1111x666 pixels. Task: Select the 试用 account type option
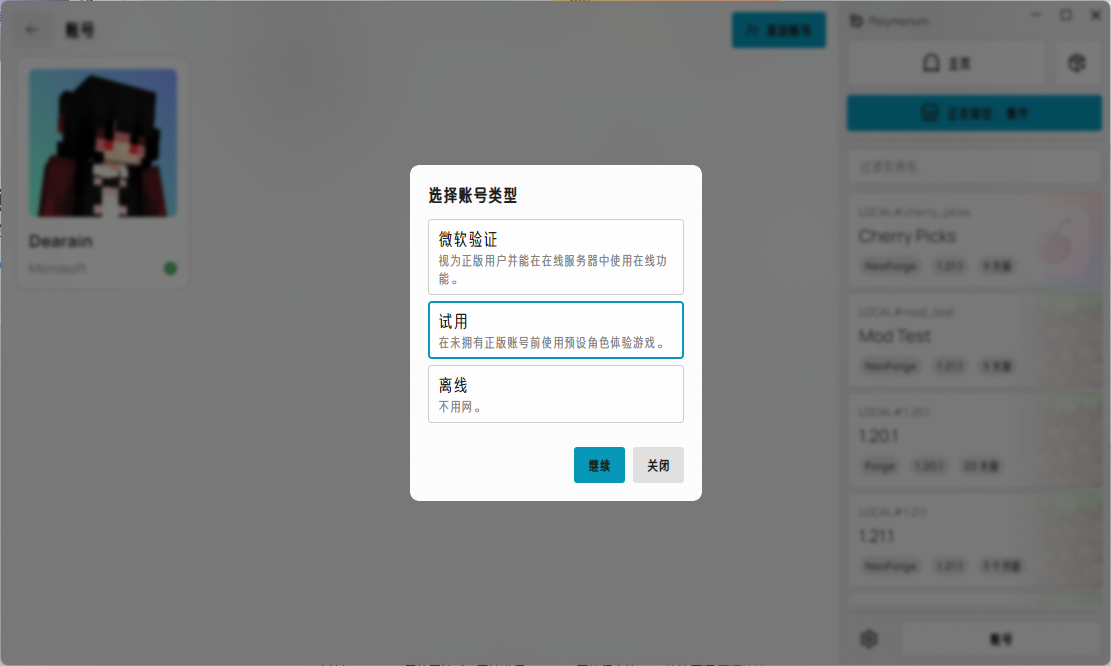556,330
